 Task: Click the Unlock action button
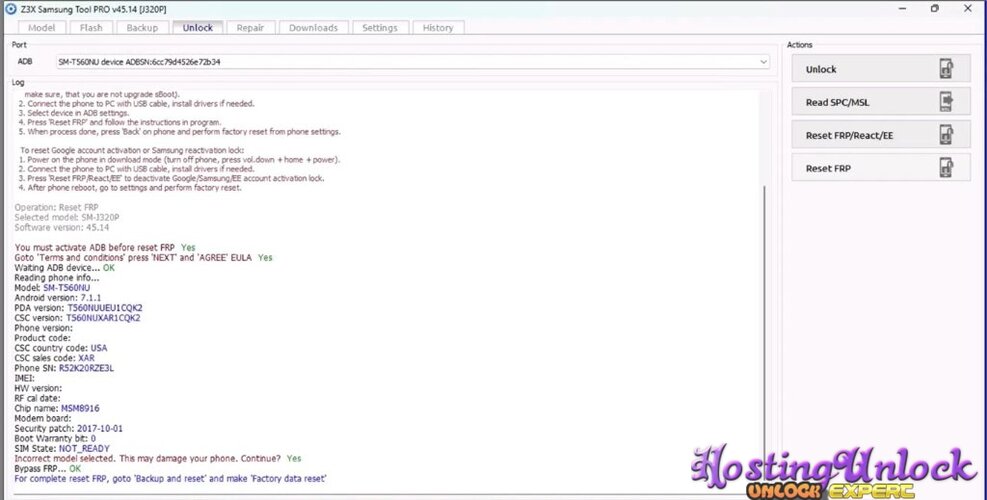coord(881,69)
